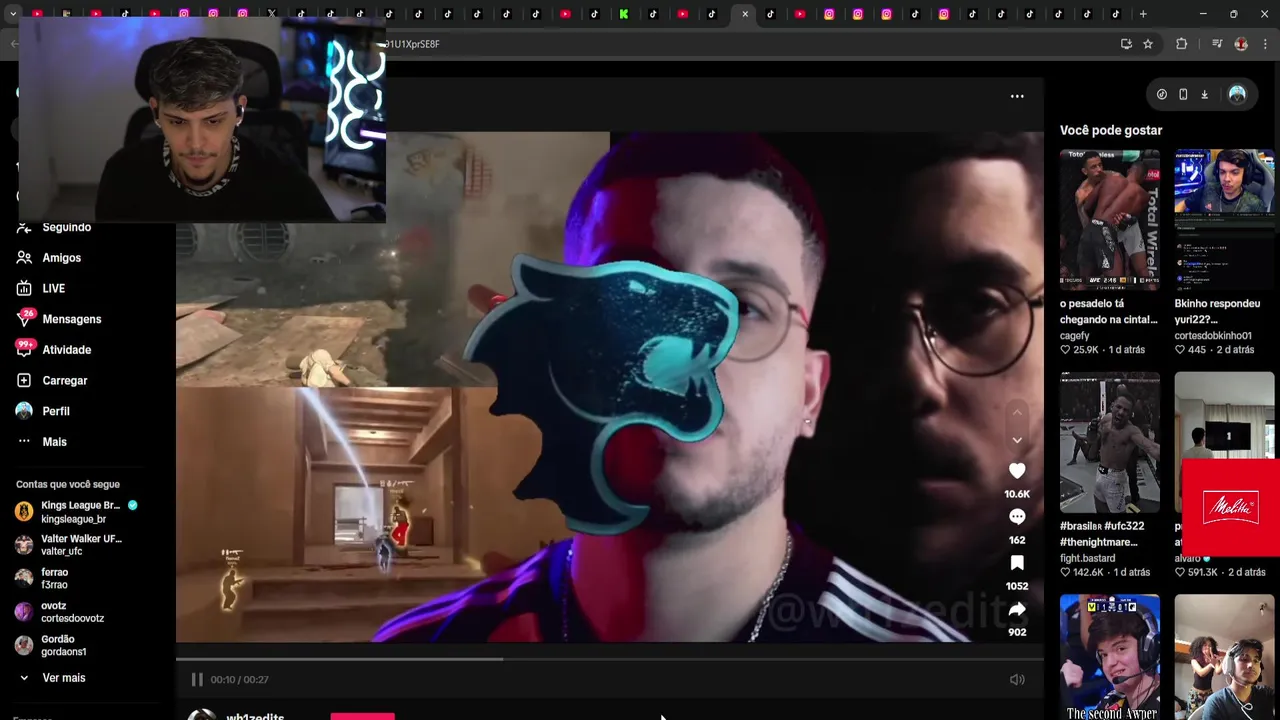Go to the previous video with up chevron
1280x720 pixels.
tap(1017, 412)
